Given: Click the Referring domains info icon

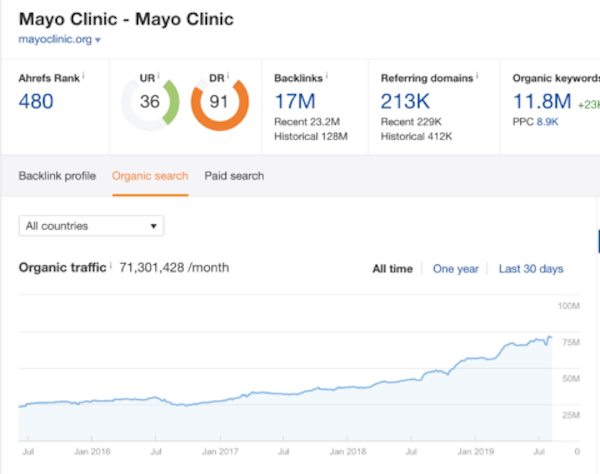Looking at the screenshot, I should pyautogui.click(x=477, y=76).
